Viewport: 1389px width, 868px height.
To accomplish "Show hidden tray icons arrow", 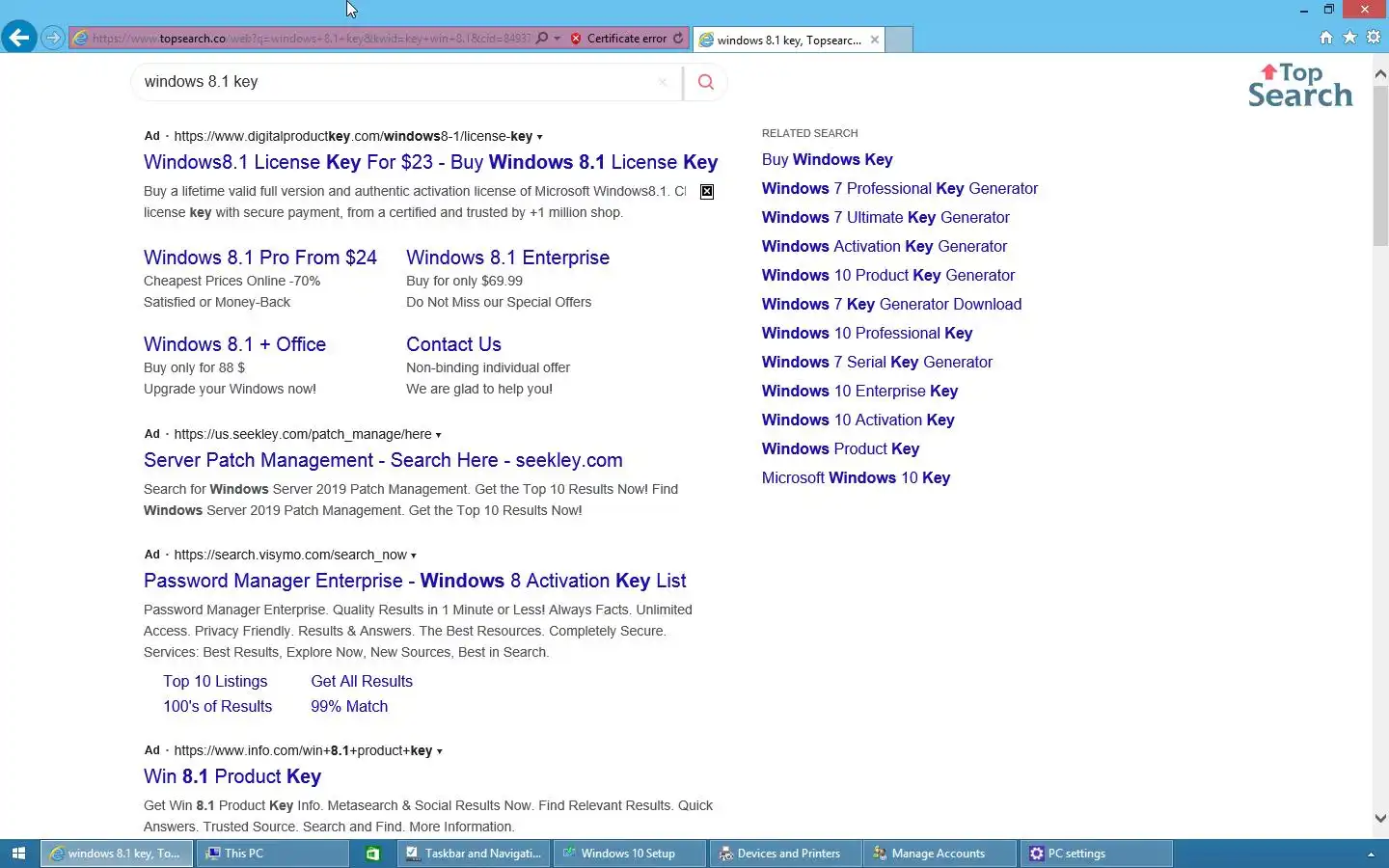I will pos(1371,854).
